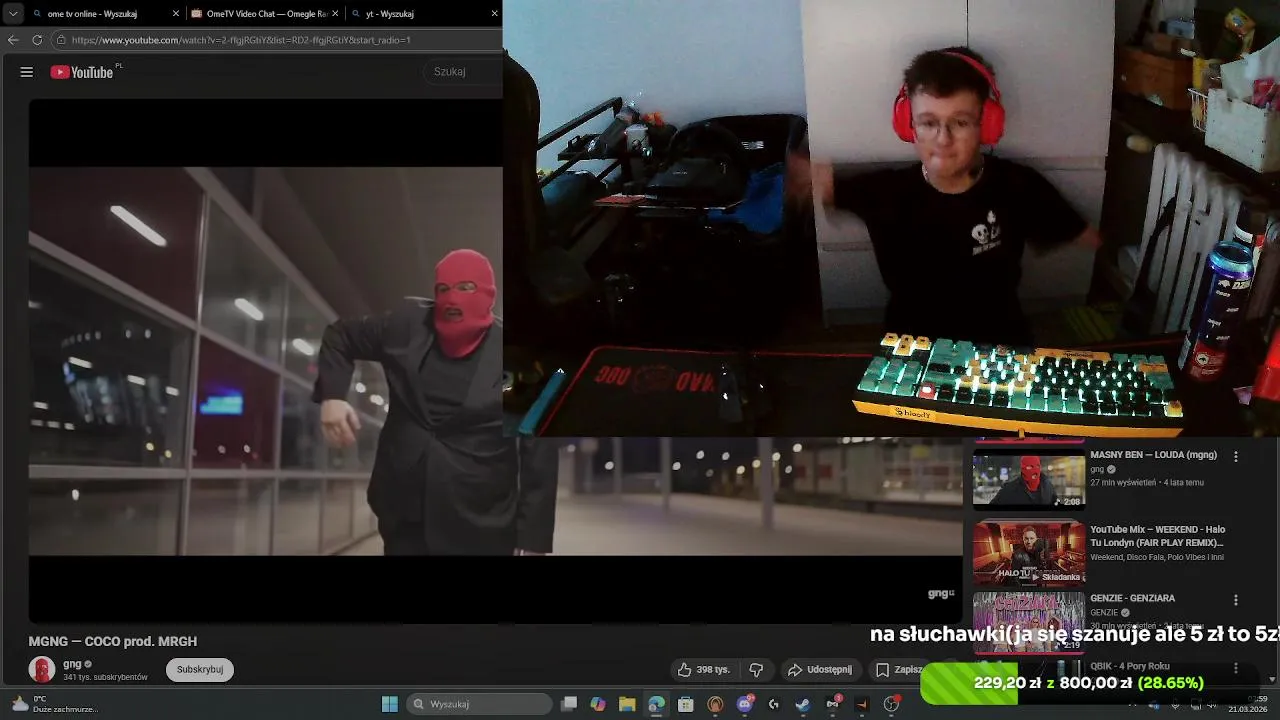Dislike the video with thumbs-down
This screenshot has width=1280, height=720.
point(756,670)
